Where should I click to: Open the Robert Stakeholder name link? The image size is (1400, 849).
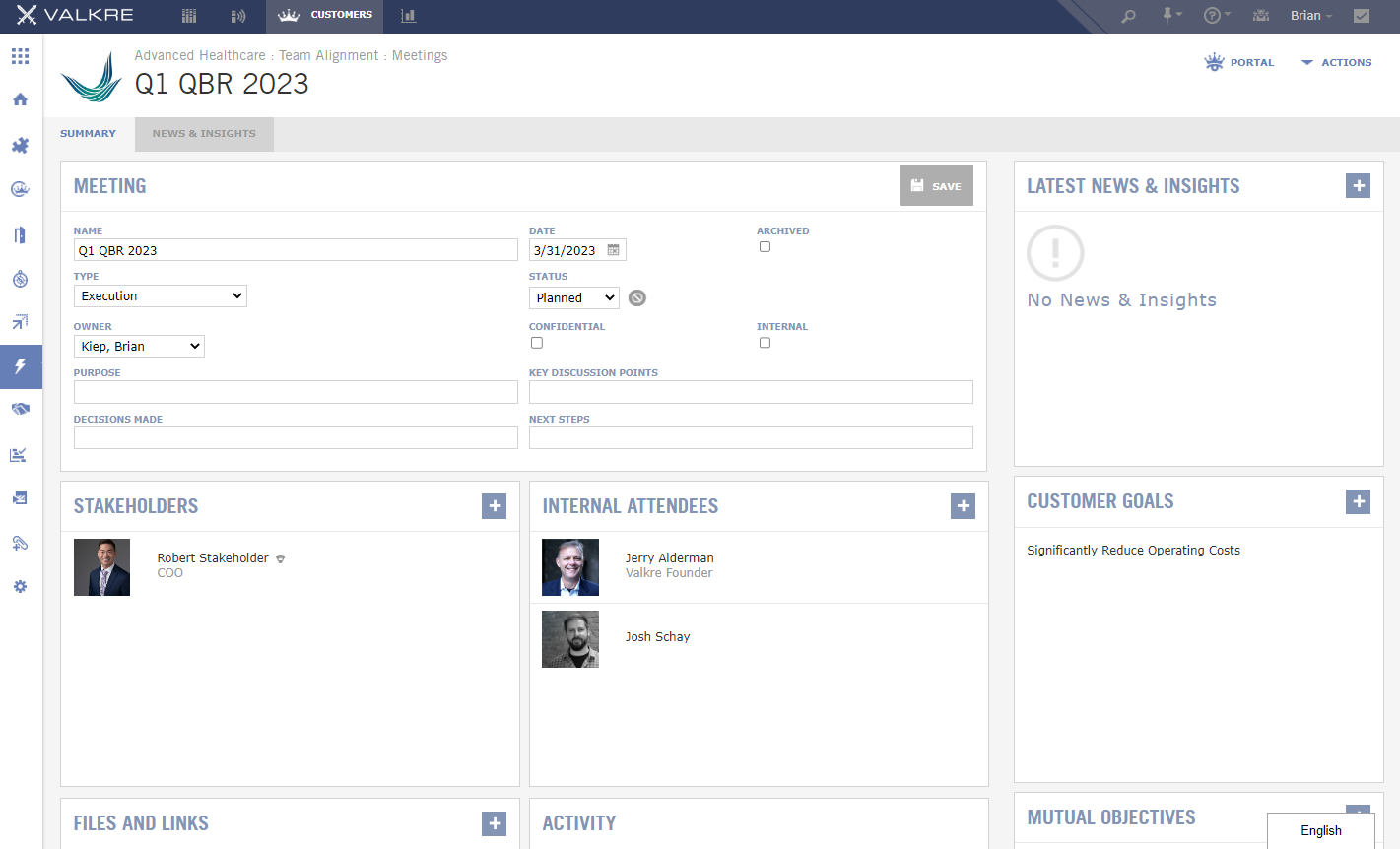click(x=213, y=557)
